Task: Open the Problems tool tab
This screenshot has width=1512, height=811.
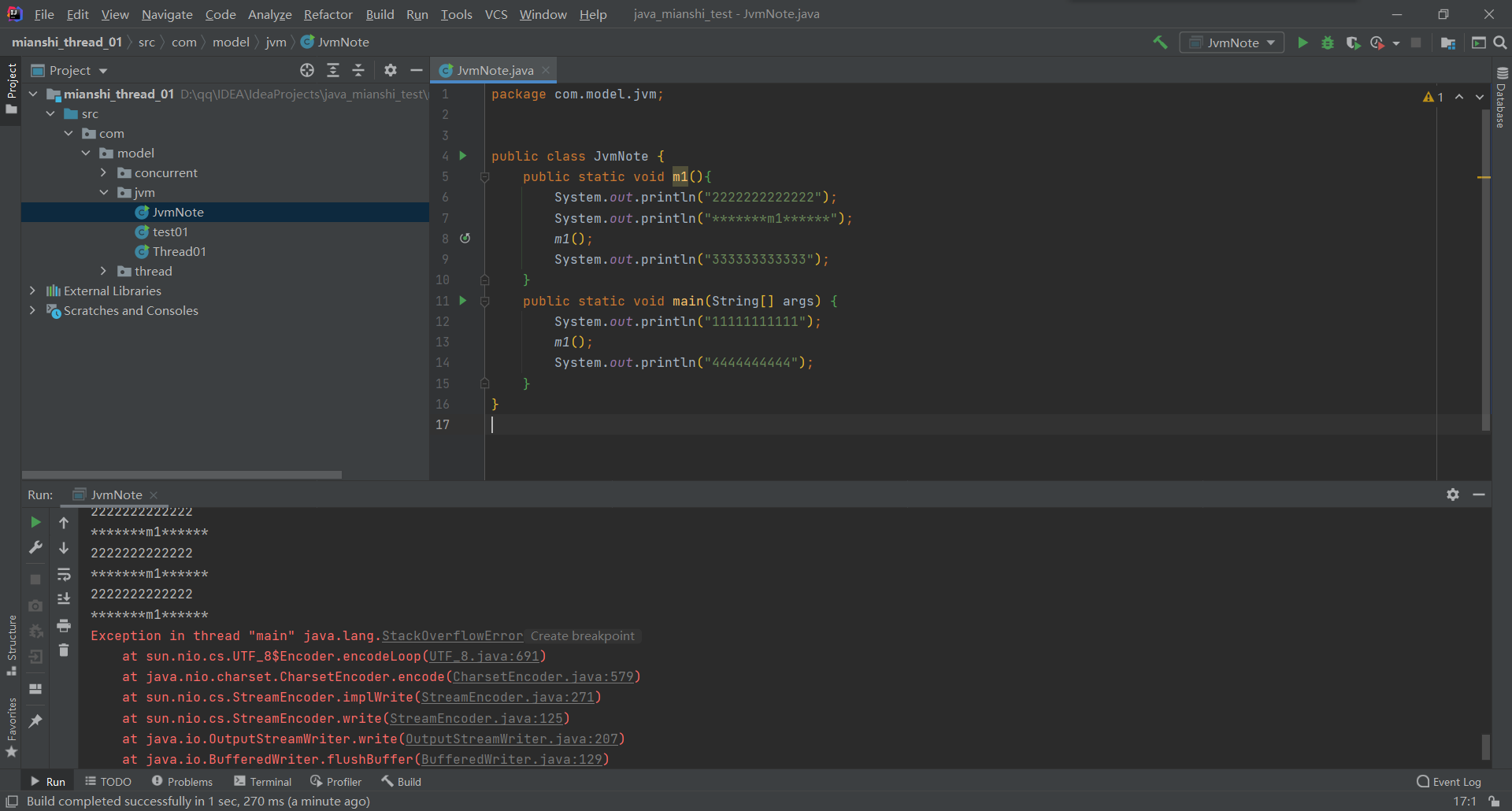Action: click(182, 782)
